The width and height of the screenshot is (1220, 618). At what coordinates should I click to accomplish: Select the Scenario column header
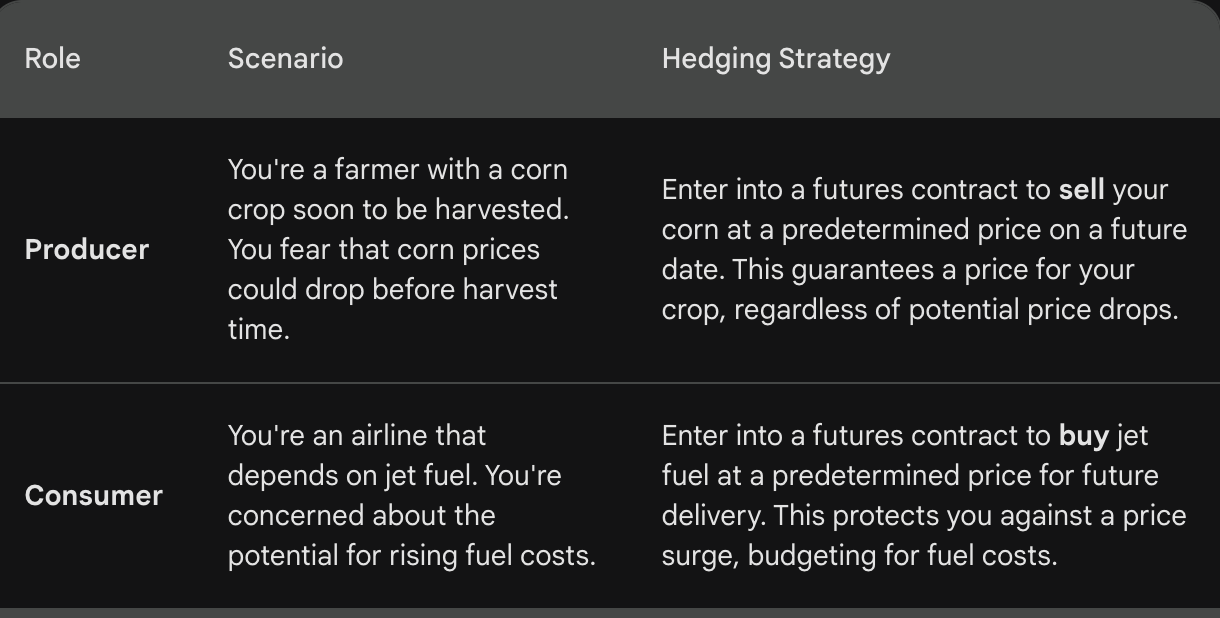[285, 59]
